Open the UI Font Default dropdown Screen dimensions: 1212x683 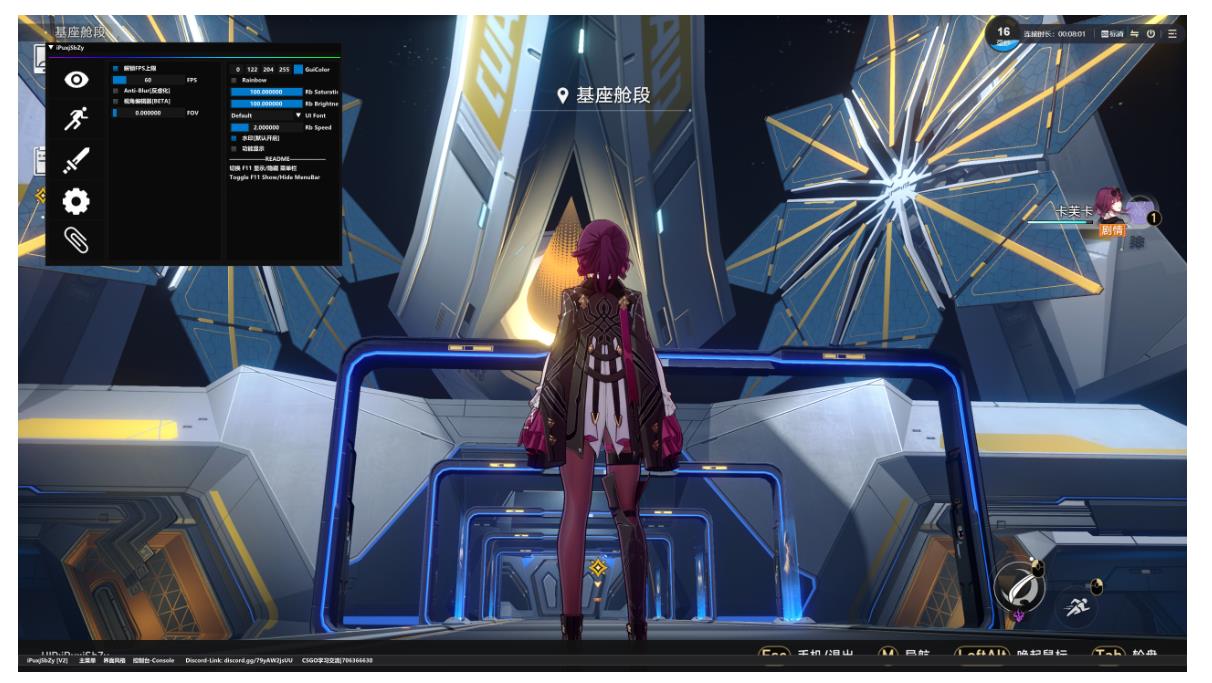tap(266, 116)
